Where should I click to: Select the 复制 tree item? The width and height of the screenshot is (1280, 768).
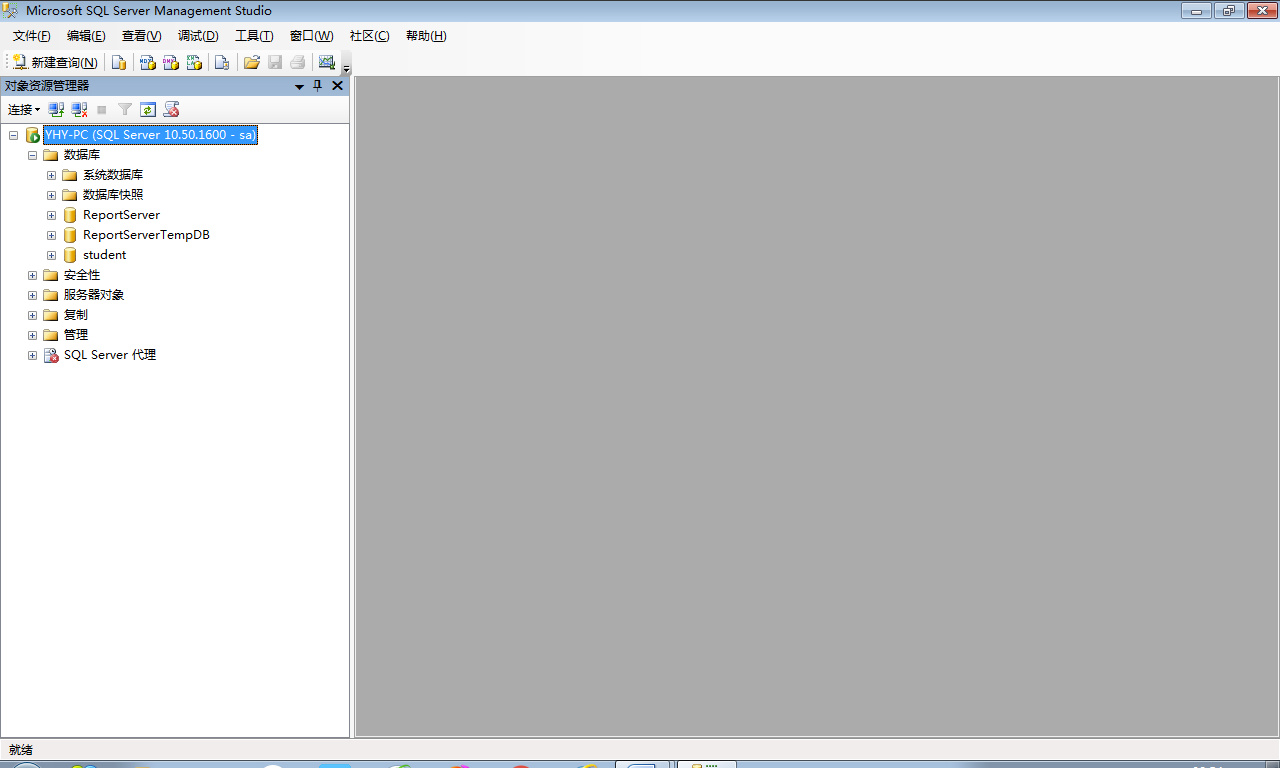coord(76,315)
